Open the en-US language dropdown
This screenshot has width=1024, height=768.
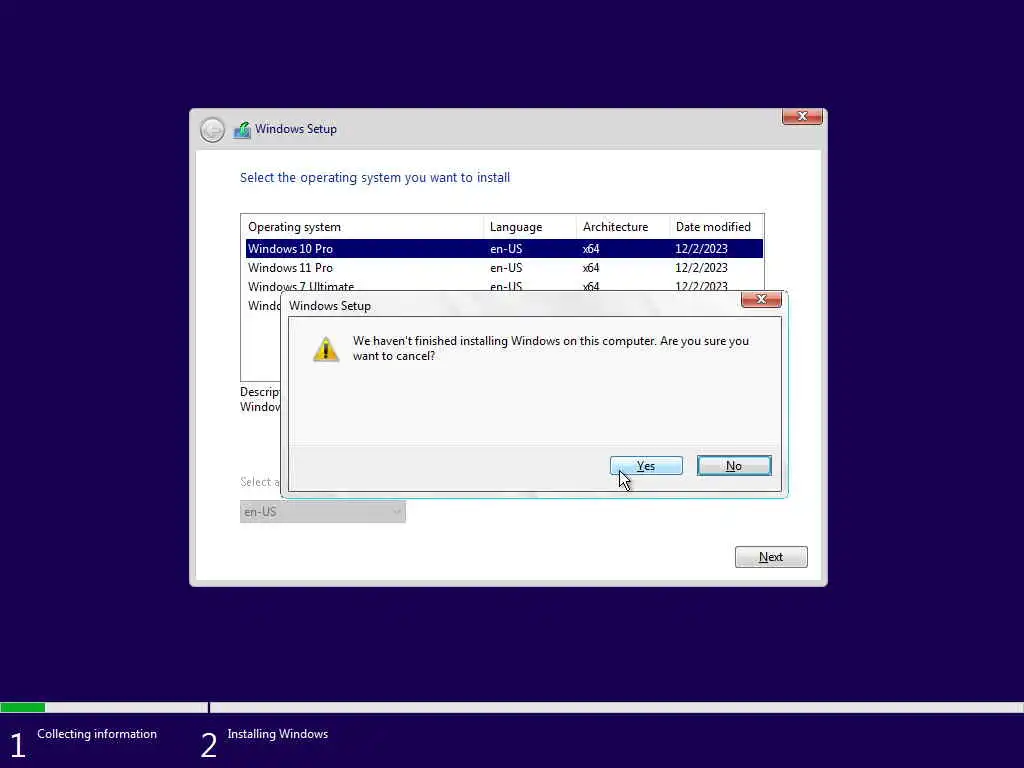(323, 512)
